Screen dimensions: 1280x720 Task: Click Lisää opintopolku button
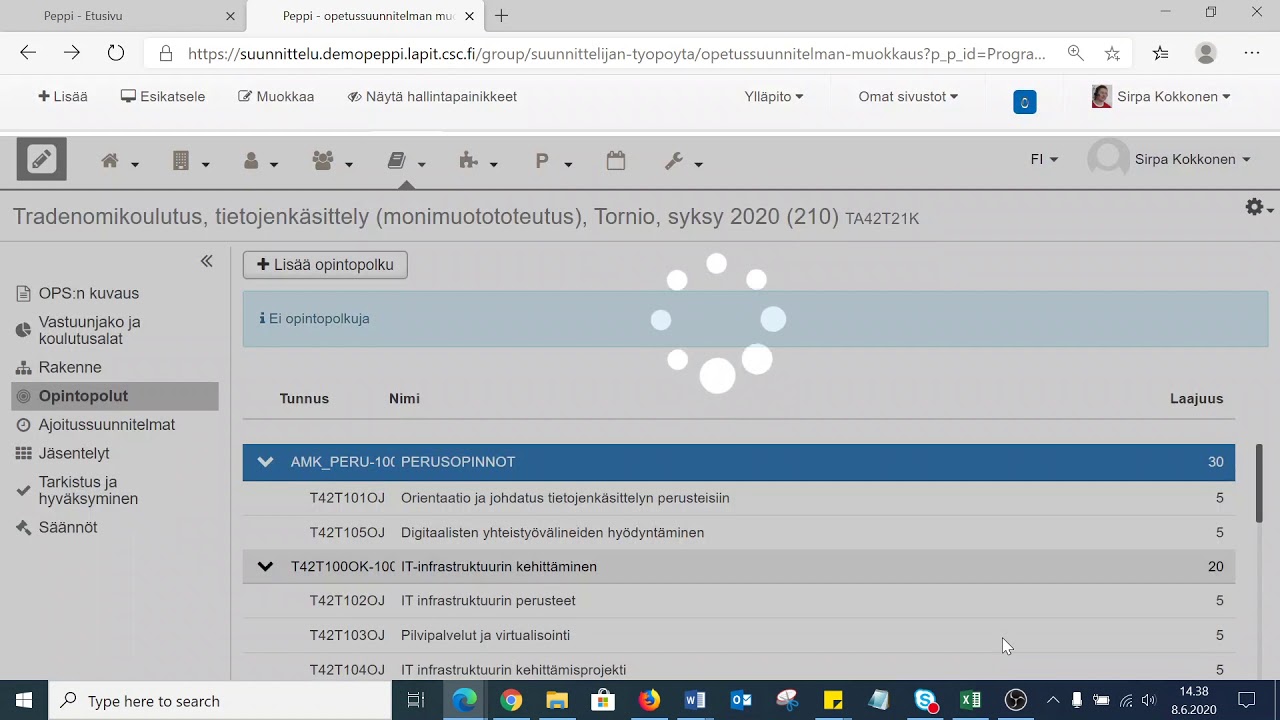click(325, 265)
